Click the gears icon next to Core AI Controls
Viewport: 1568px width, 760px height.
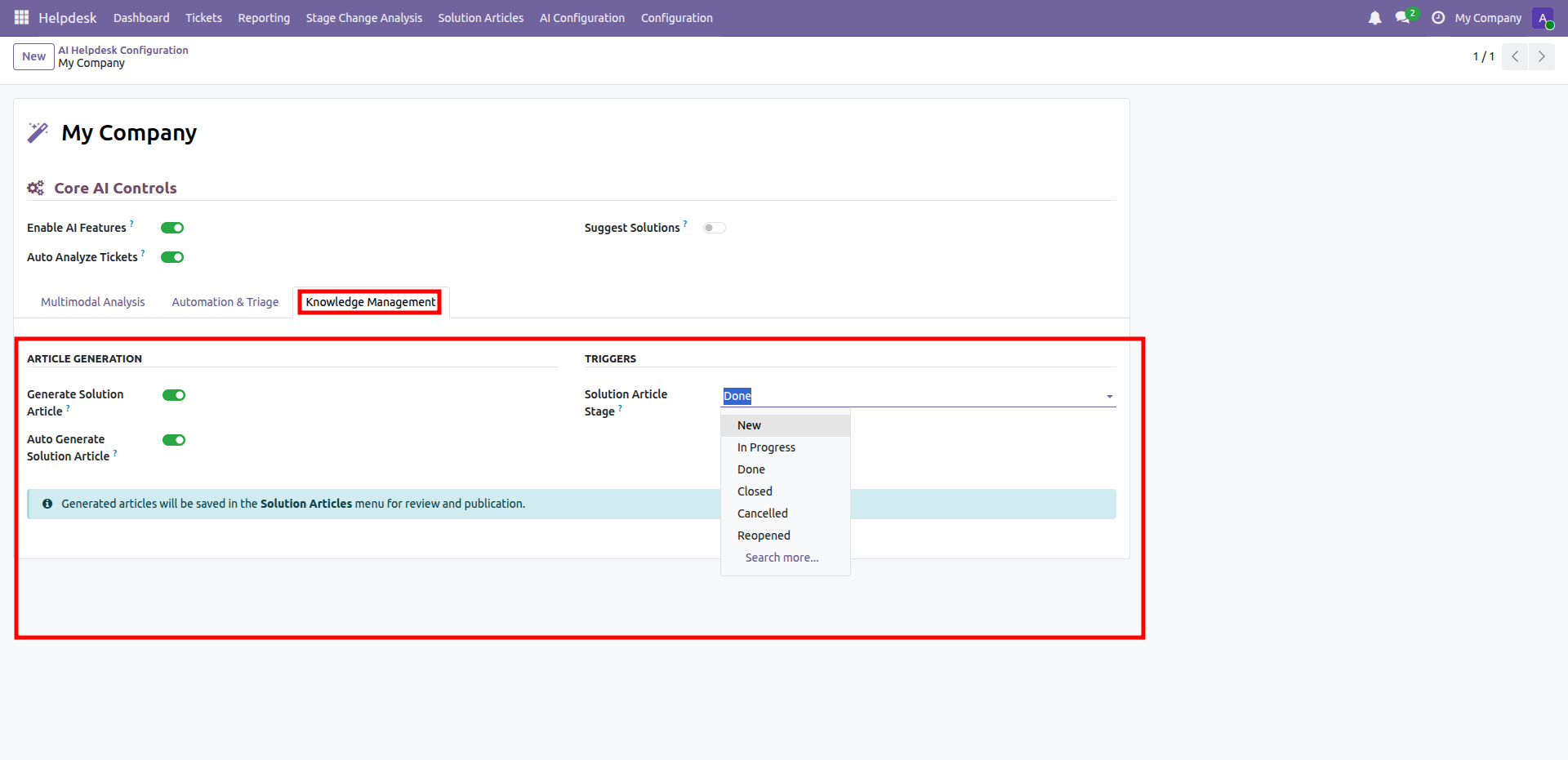point(35,188)
